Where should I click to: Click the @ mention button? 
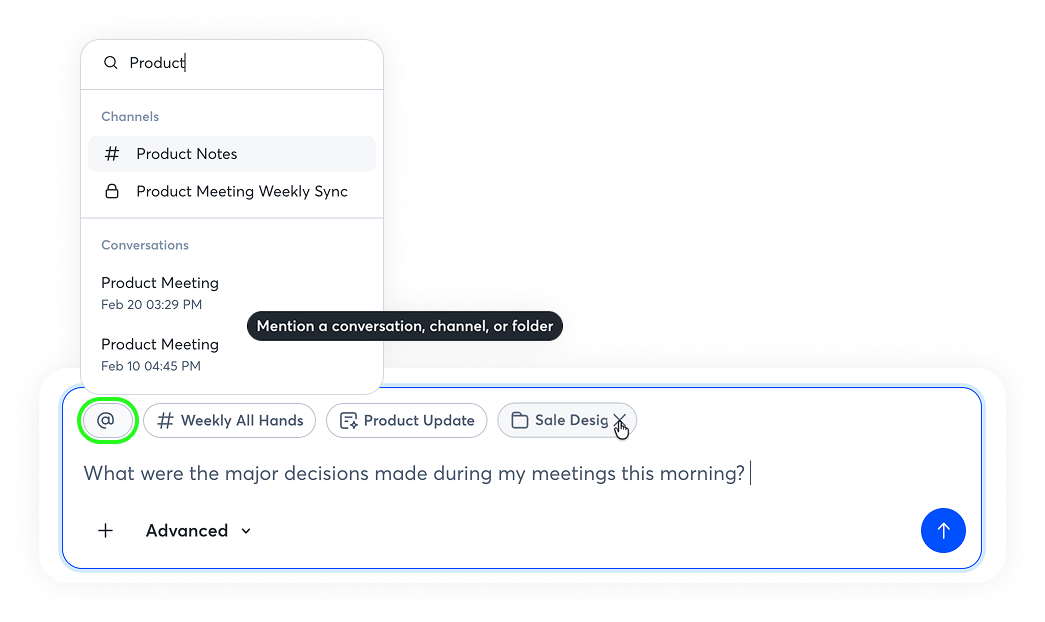click(x=106, y=421)
